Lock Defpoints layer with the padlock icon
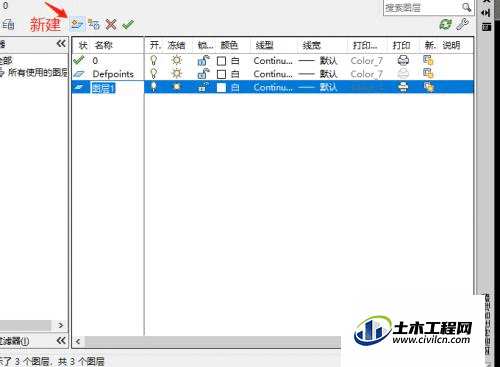 (x=203, y=74)
